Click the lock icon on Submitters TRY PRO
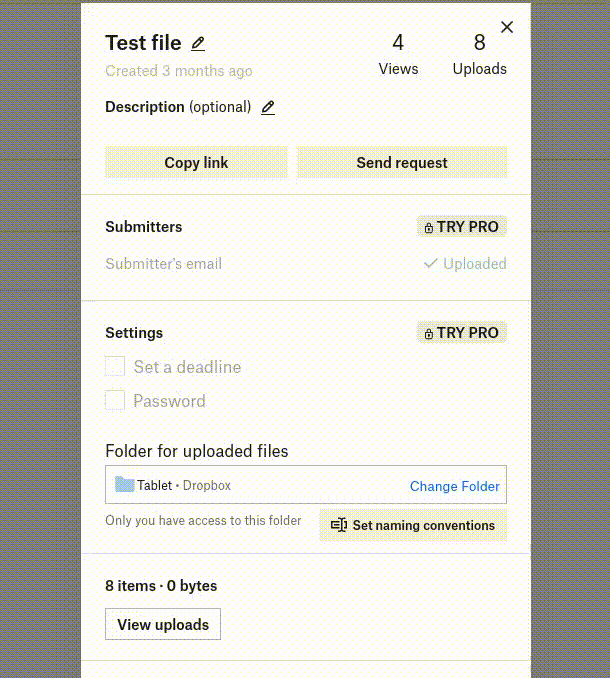The image size is (610, 678). (429, 228)
